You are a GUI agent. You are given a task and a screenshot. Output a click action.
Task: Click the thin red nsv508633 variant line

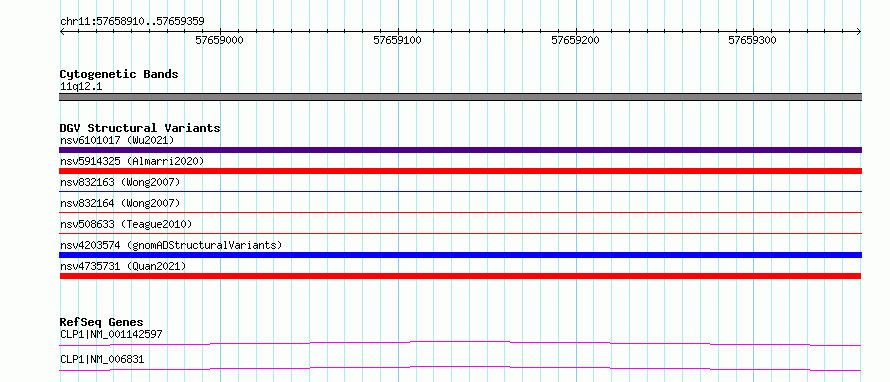coord(460,233)
